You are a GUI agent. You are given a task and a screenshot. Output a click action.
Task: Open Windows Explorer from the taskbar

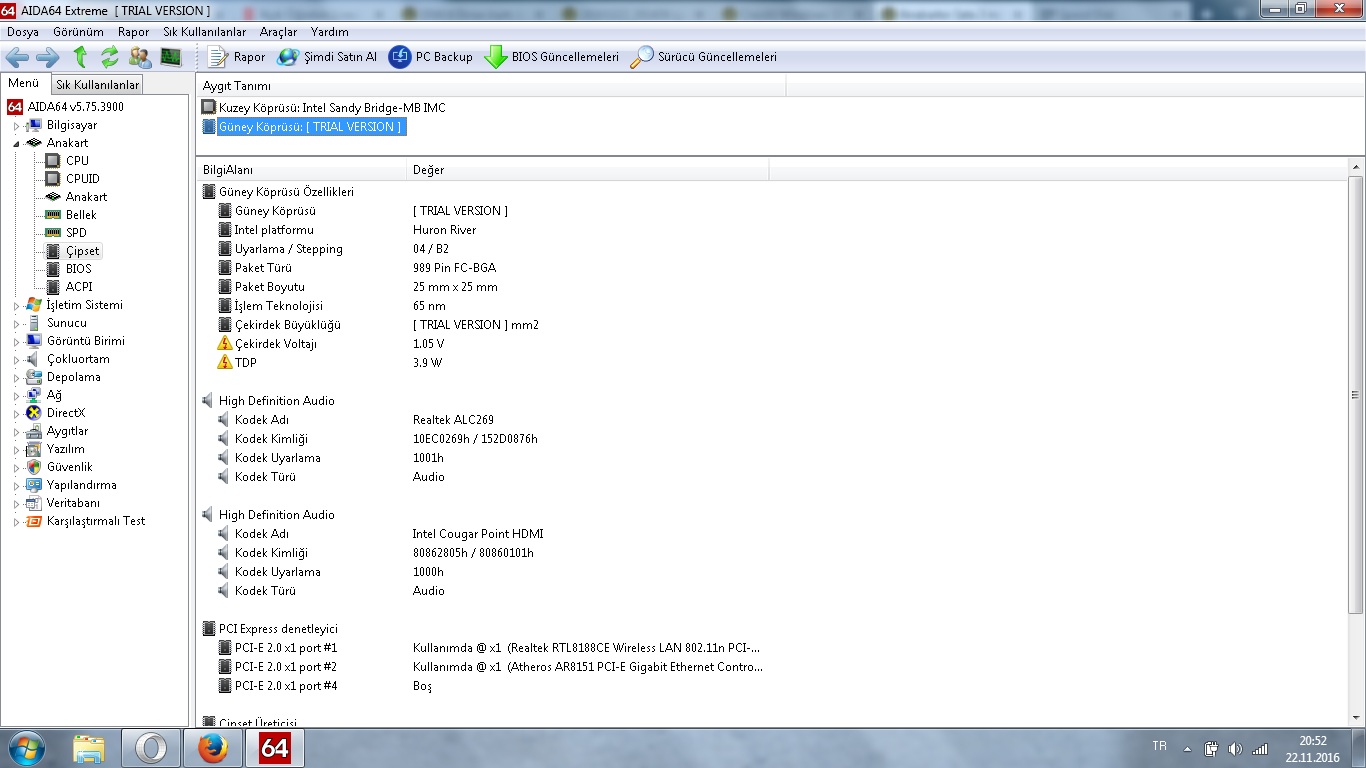coord(89,748)
